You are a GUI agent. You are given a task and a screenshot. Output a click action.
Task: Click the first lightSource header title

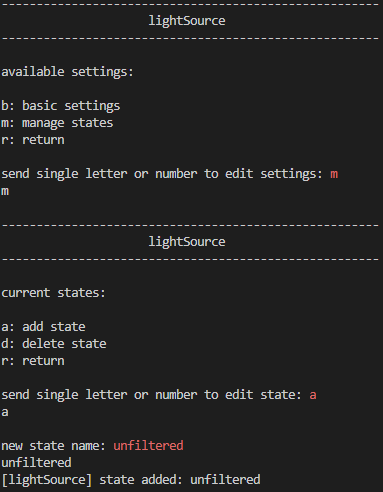(x=187, y=21)
